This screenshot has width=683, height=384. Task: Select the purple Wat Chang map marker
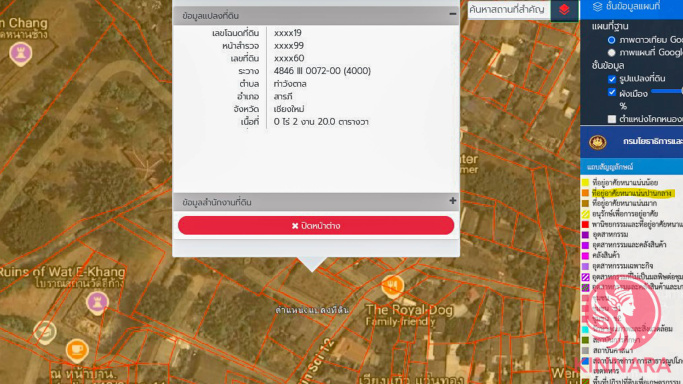coord(20,54)
